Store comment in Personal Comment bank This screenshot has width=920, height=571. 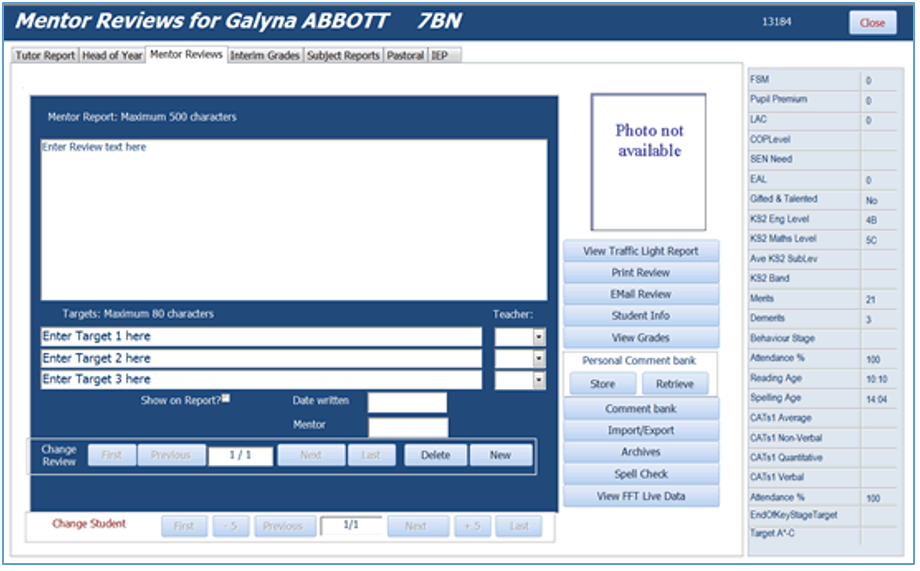pyautogui.click(x=603, y=384)
